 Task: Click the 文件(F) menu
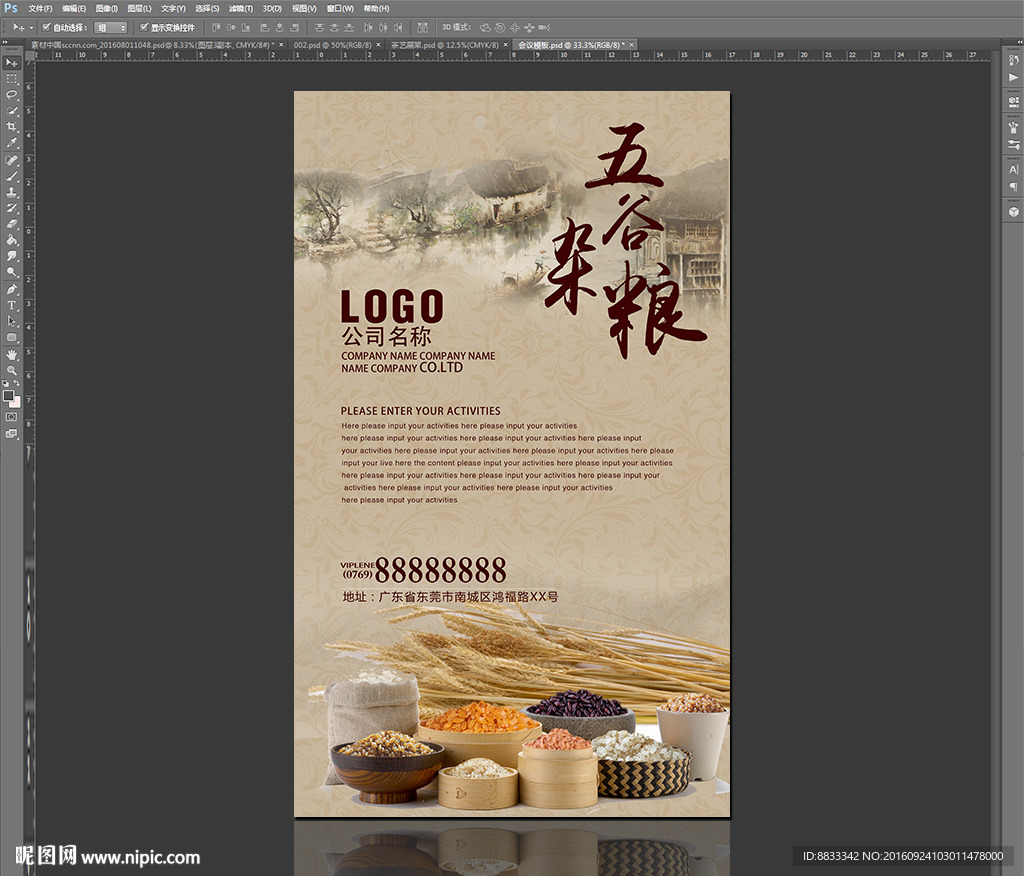42,8
